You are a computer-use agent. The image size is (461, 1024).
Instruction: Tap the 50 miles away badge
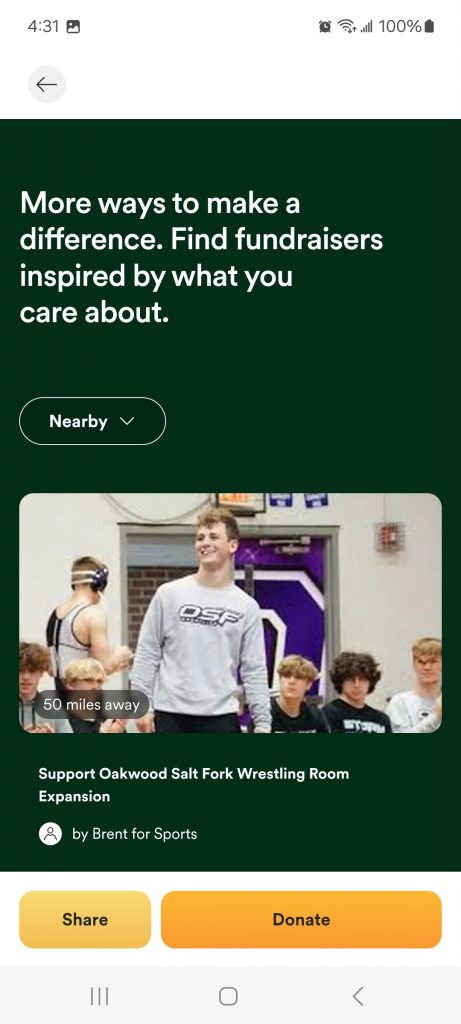click(x=91, y=705)
